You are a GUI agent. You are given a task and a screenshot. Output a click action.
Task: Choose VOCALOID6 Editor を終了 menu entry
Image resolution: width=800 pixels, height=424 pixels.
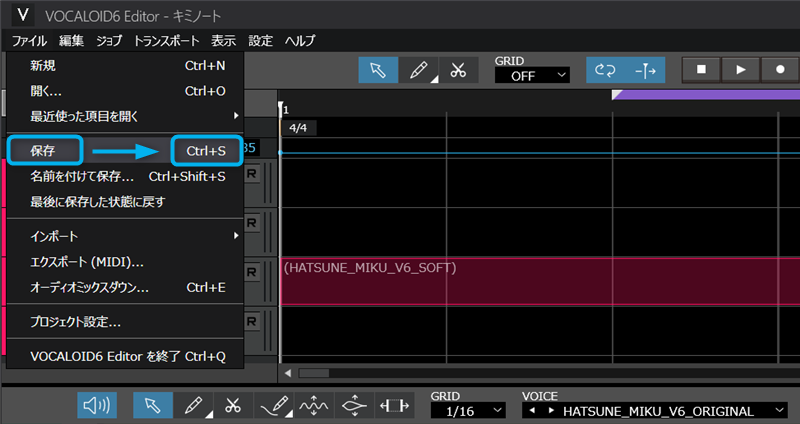tap(126, 356)
